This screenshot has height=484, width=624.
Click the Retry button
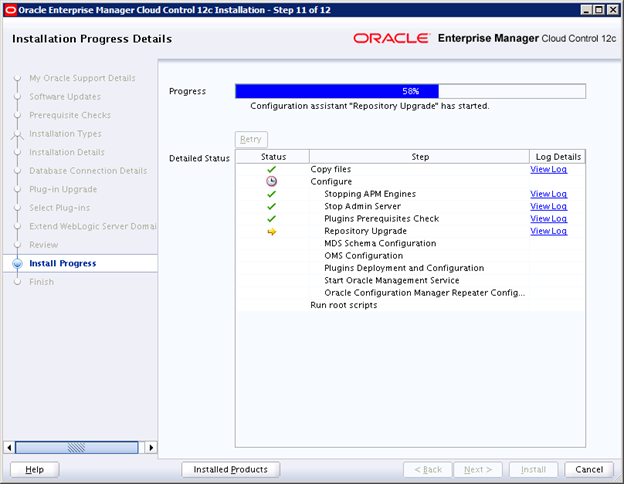(251, 139)
